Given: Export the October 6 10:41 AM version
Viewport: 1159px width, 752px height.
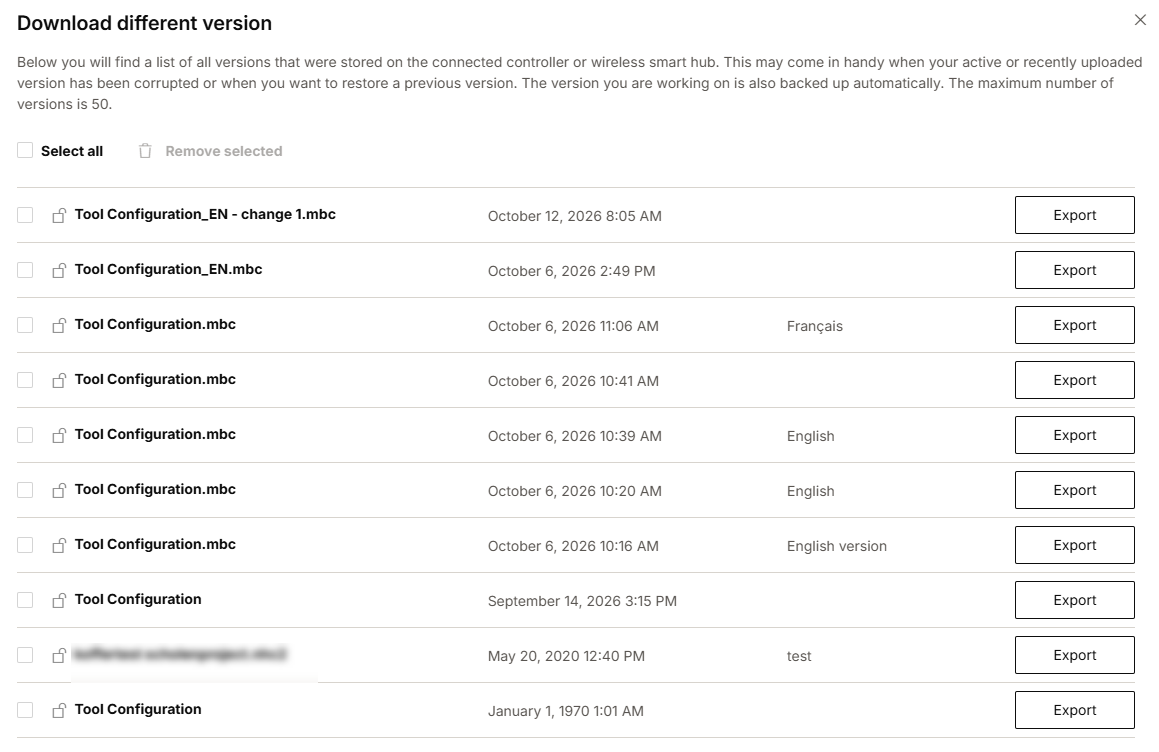Looking at the screenshot, I should (x=1074, y=380).
